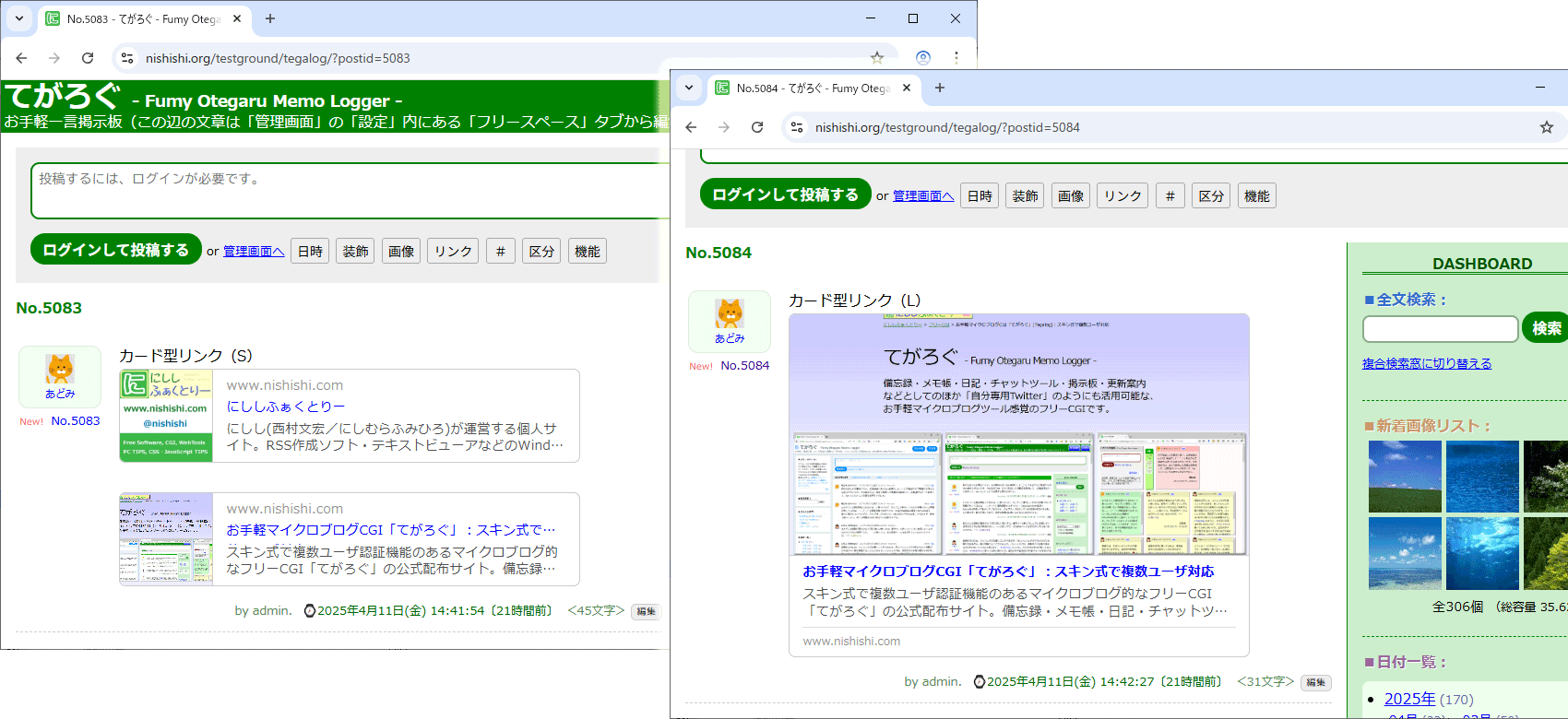Open the No.5084 permalink under the avatar
The width and height of the screenshot is (1568, 719).
click(x=745, y=365)
